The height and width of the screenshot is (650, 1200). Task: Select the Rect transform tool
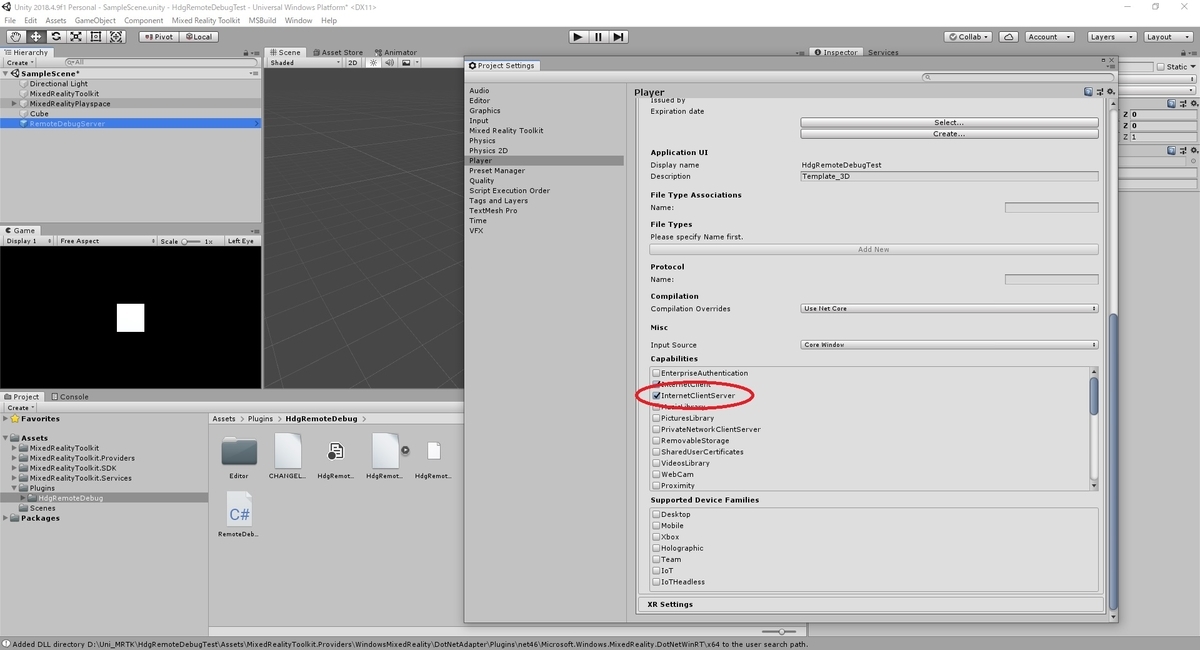96,37
